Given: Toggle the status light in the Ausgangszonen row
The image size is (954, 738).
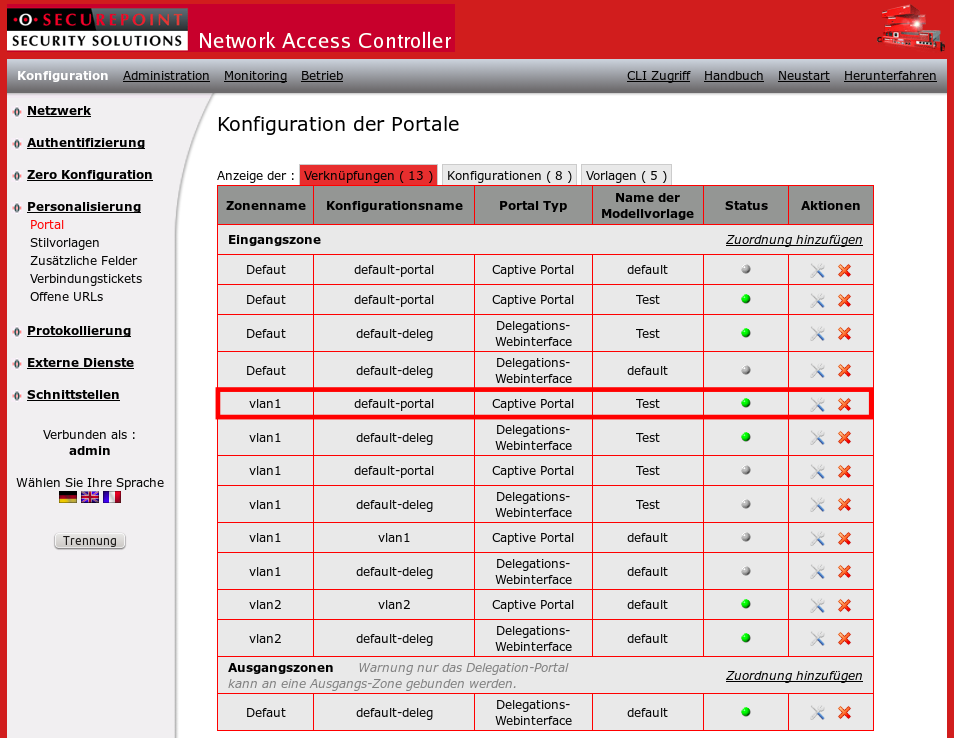Looking at the screenshot, I should [x=745, y=712].
